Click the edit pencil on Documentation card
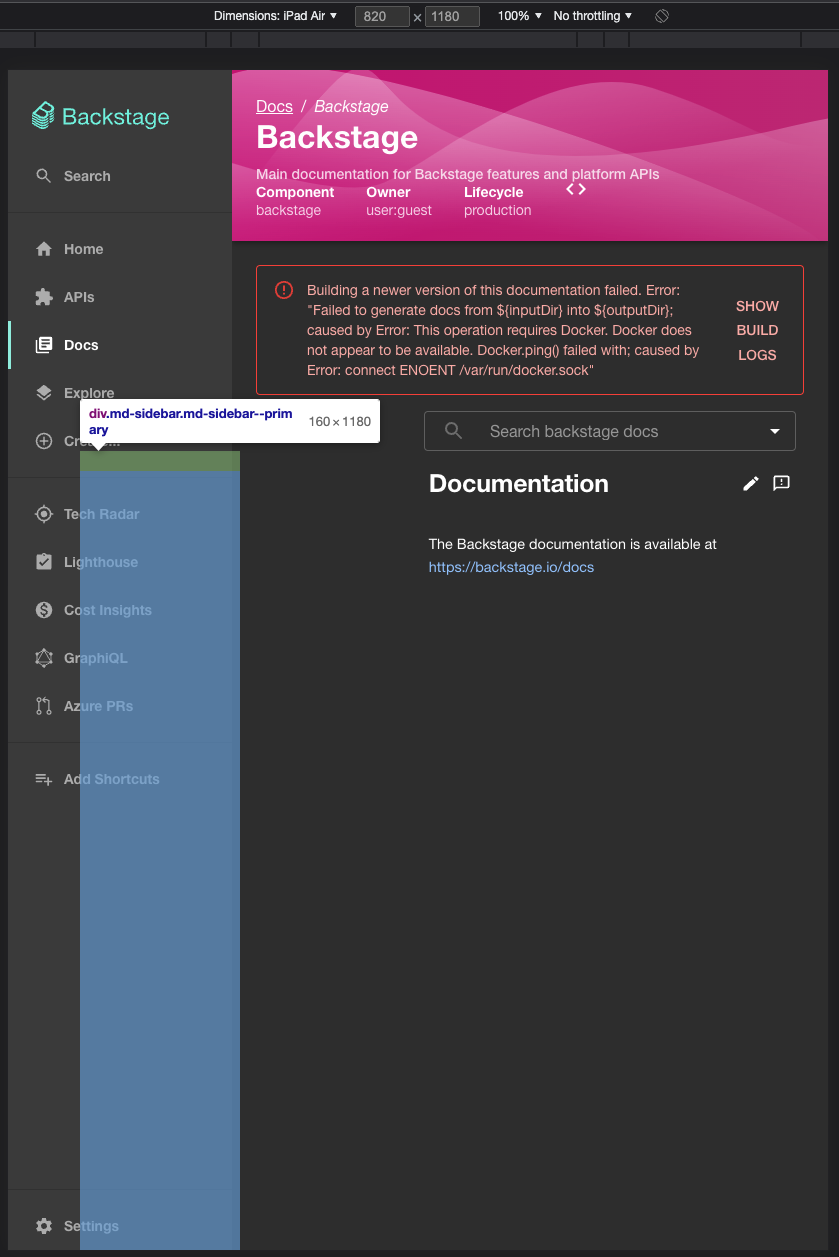This screenshot has height=1257, width=839. [x=751, y=483]
